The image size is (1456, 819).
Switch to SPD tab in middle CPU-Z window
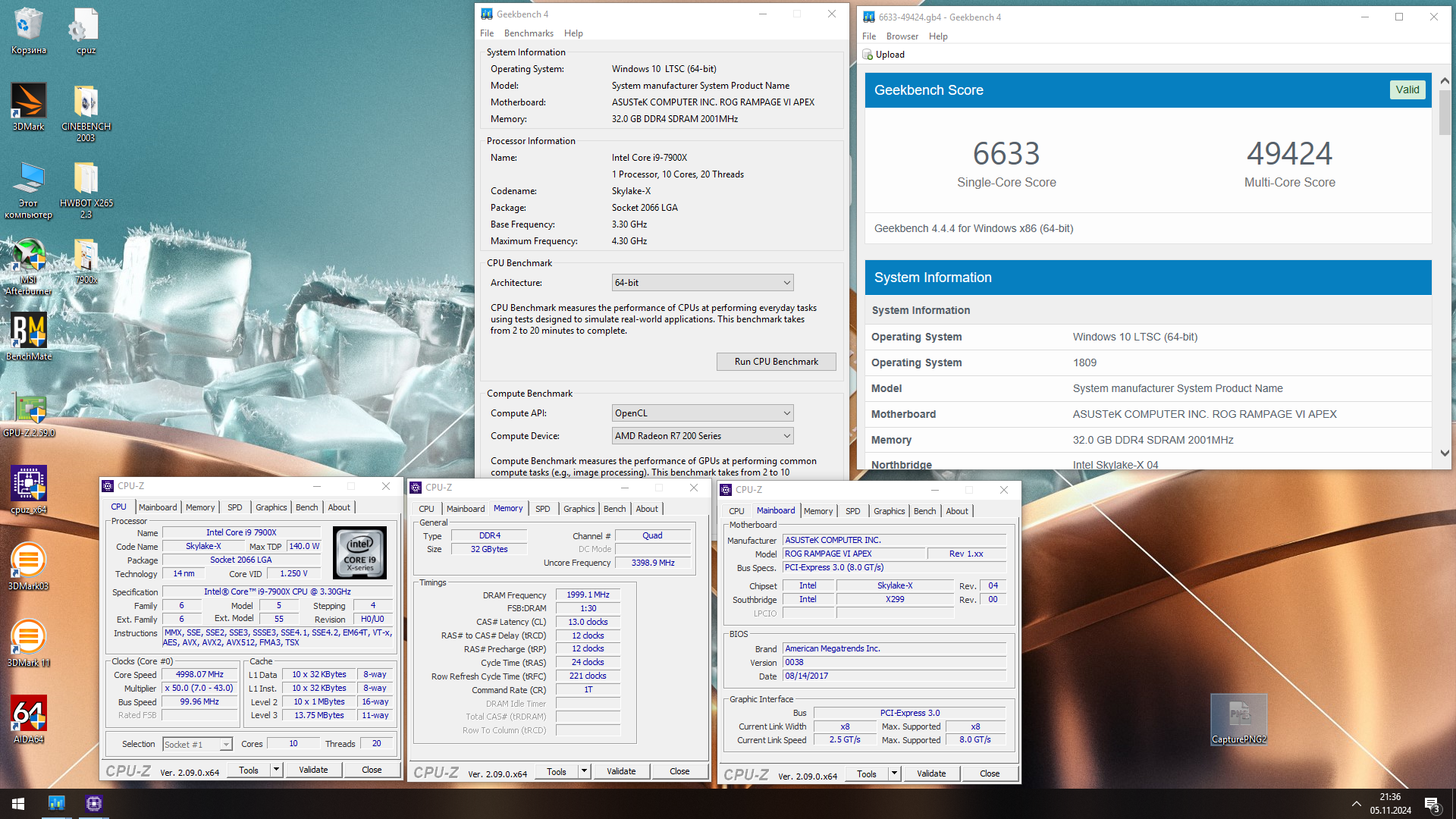coord(542,509)
